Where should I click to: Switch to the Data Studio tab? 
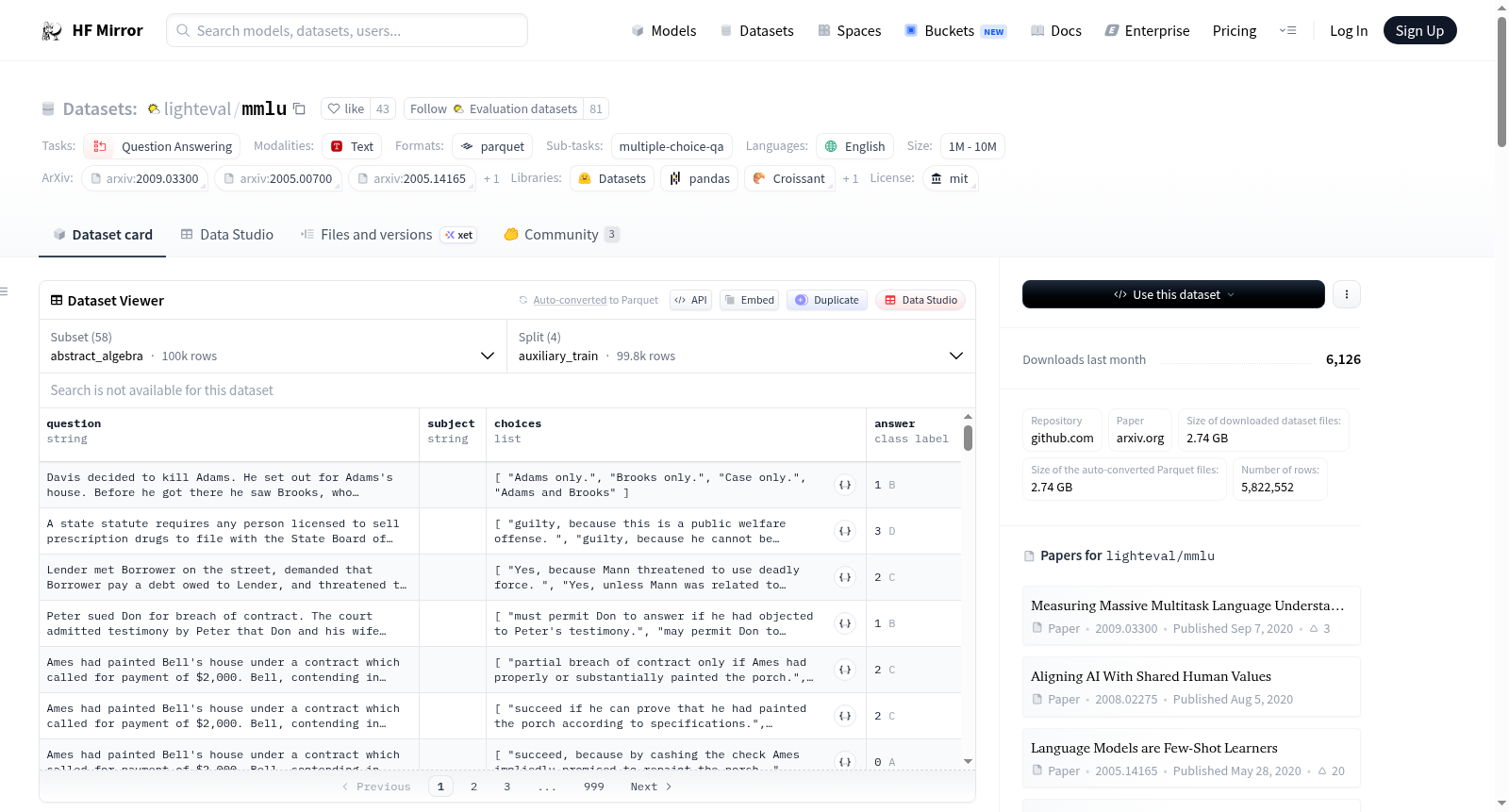click(226, 234)
